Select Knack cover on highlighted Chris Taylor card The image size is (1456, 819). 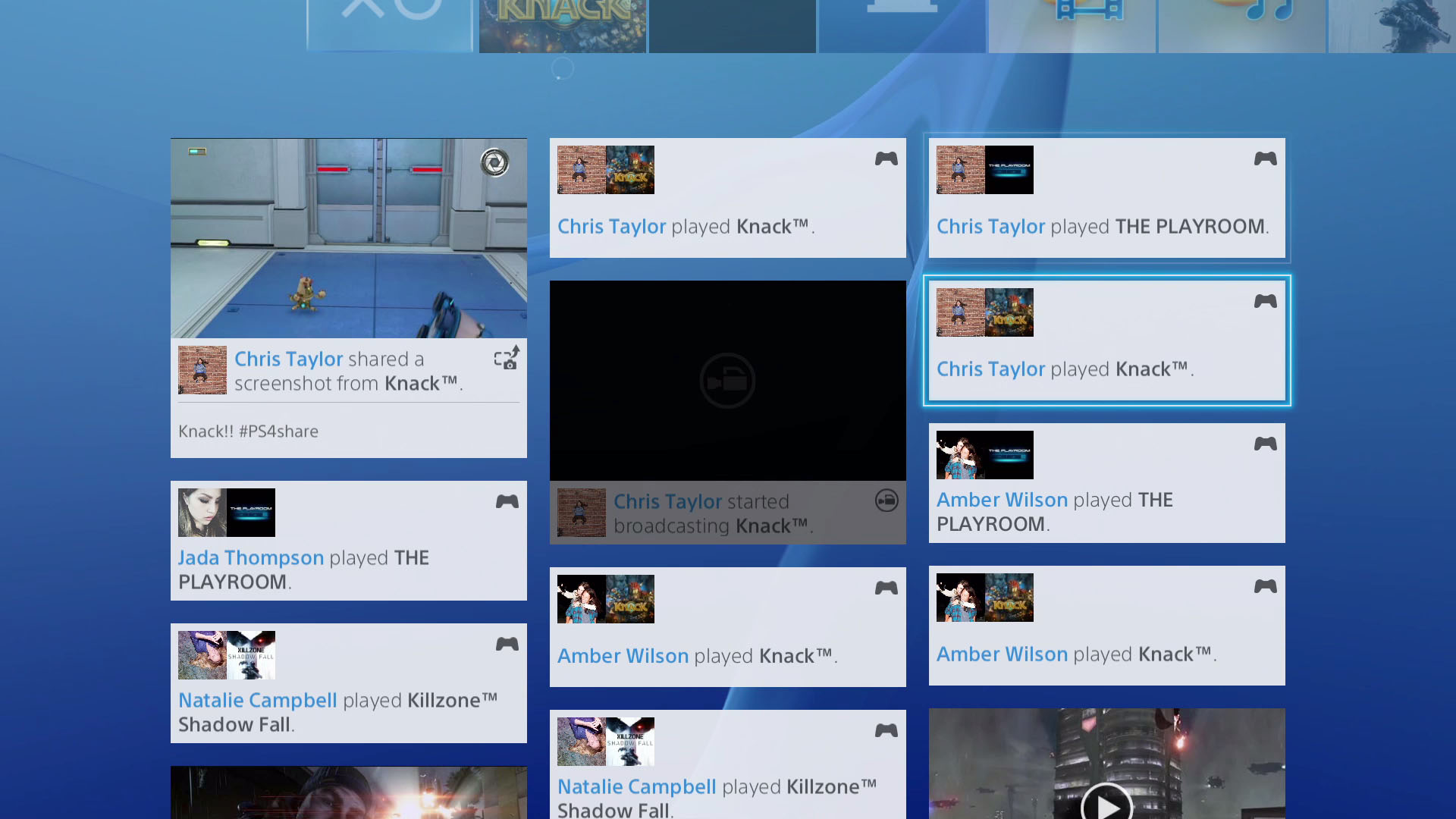(x=1009, y=312)
